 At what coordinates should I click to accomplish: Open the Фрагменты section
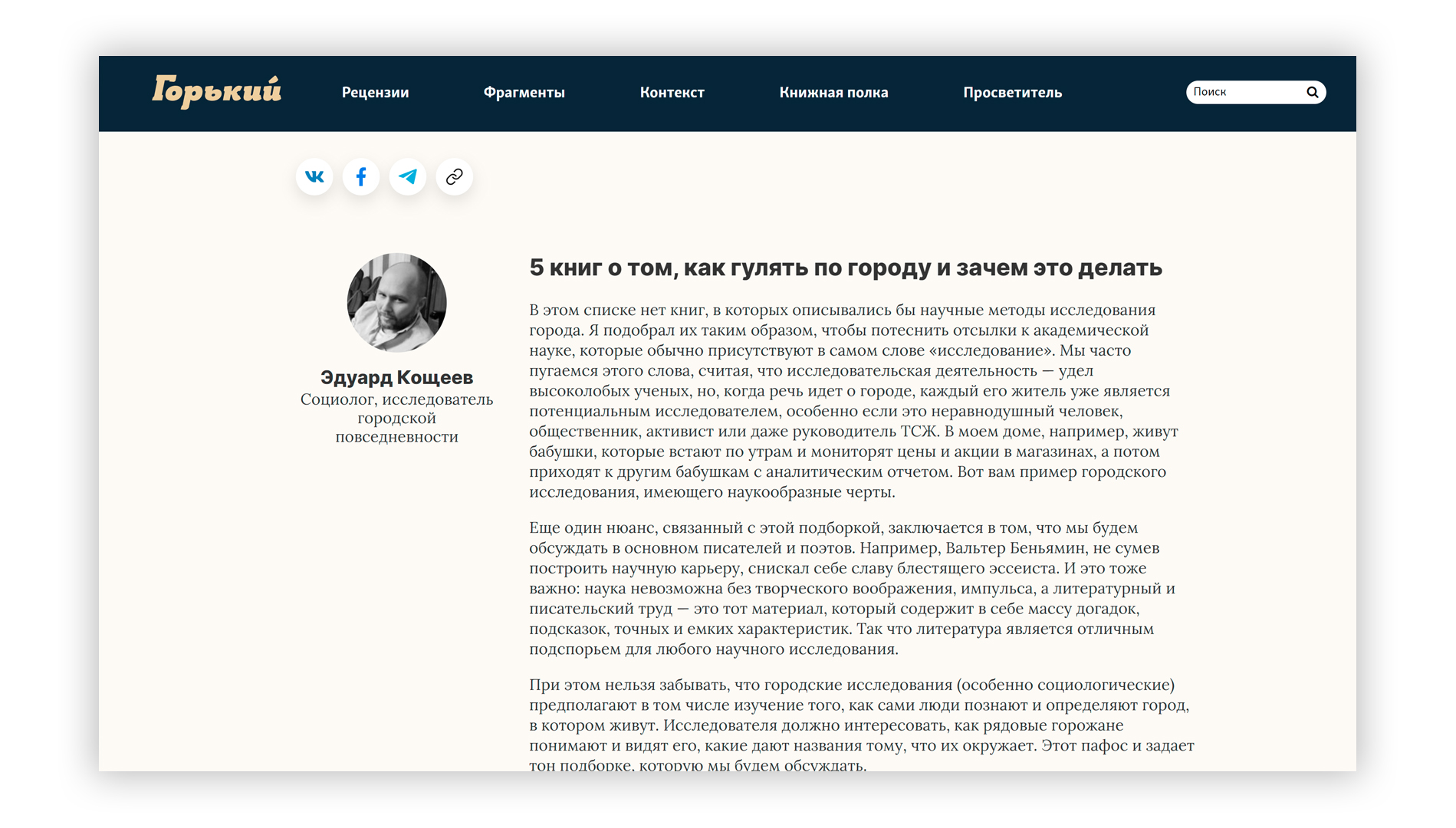(524, 93)
